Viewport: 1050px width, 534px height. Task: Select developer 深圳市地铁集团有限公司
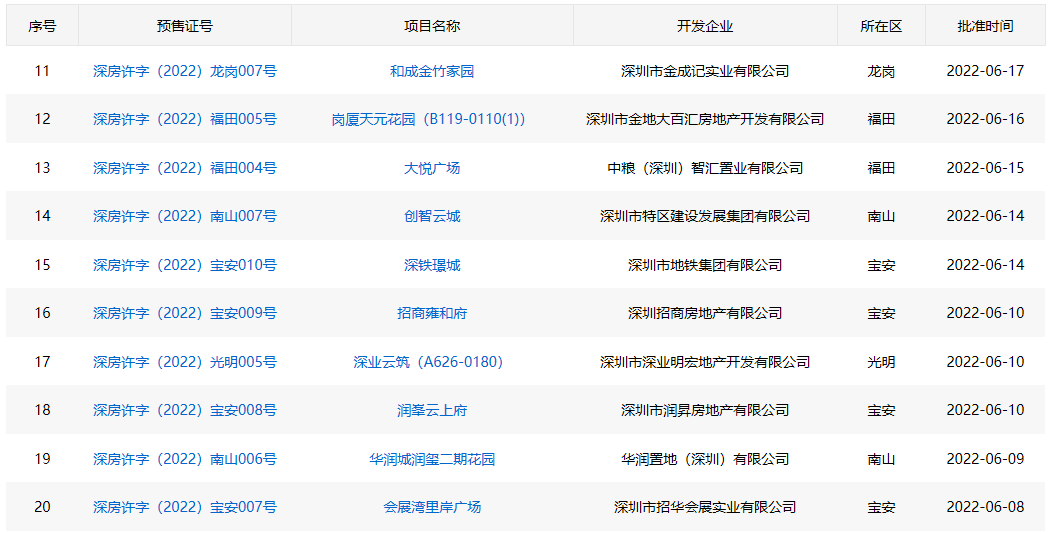point(705,265)
